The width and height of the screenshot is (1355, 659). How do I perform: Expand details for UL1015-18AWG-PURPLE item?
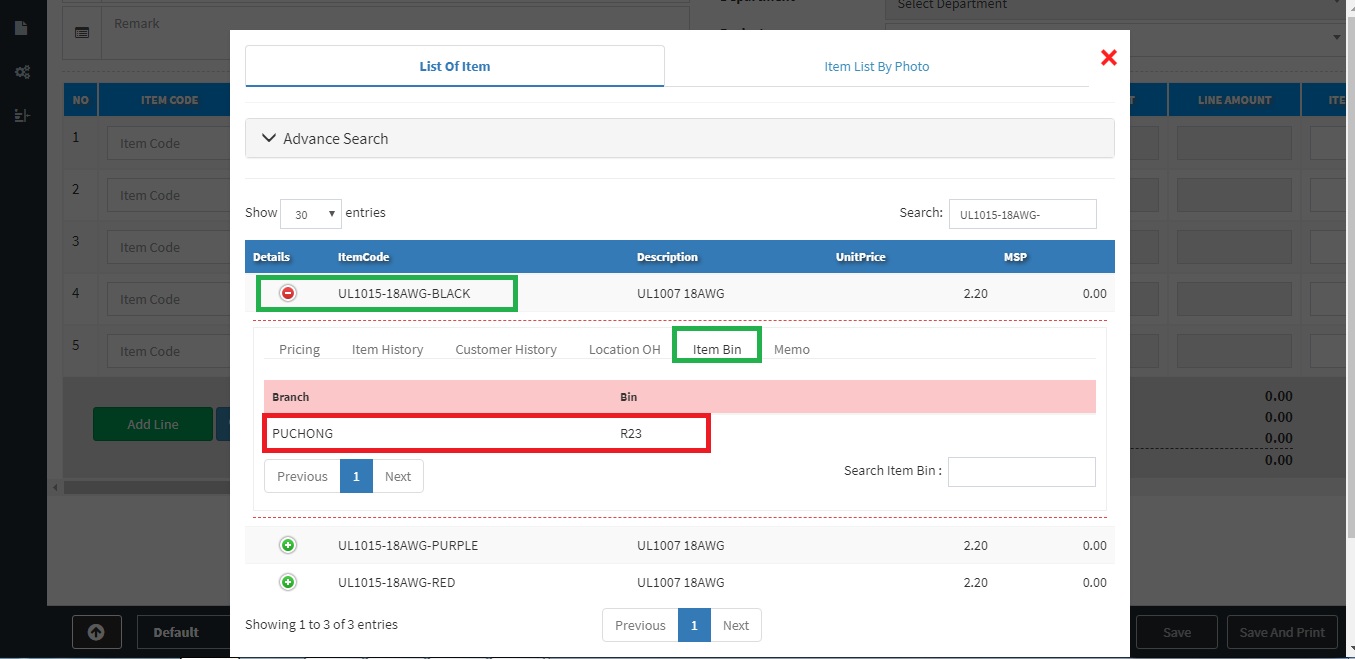288,546
